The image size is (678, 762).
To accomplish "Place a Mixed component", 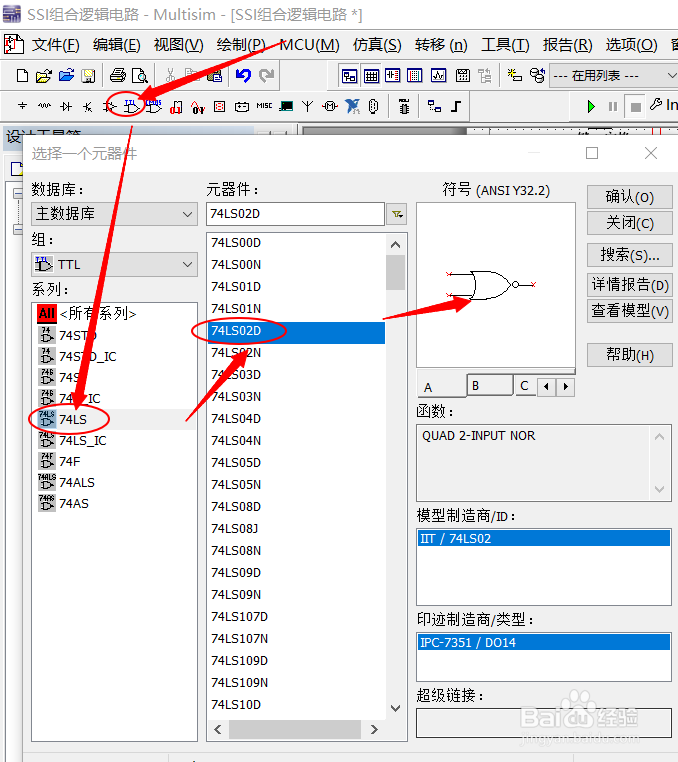I will click(197, 107).
